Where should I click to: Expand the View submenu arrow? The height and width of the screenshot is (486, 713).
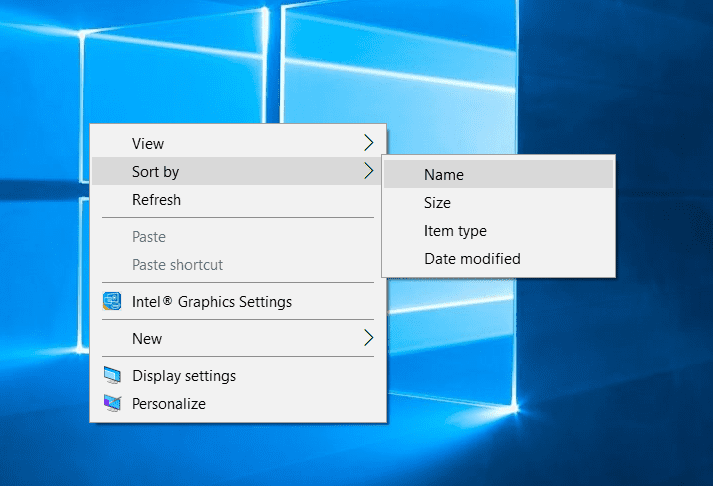(369, 143)
